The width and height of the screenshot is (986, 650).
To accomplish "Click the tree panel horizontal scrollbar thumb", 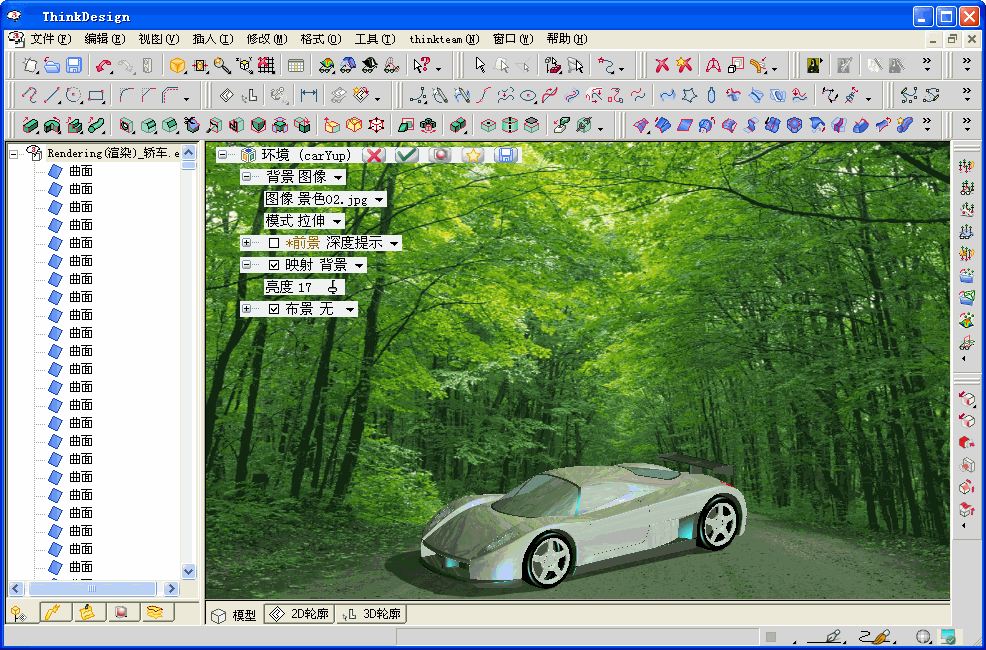I will coord(92,588).
